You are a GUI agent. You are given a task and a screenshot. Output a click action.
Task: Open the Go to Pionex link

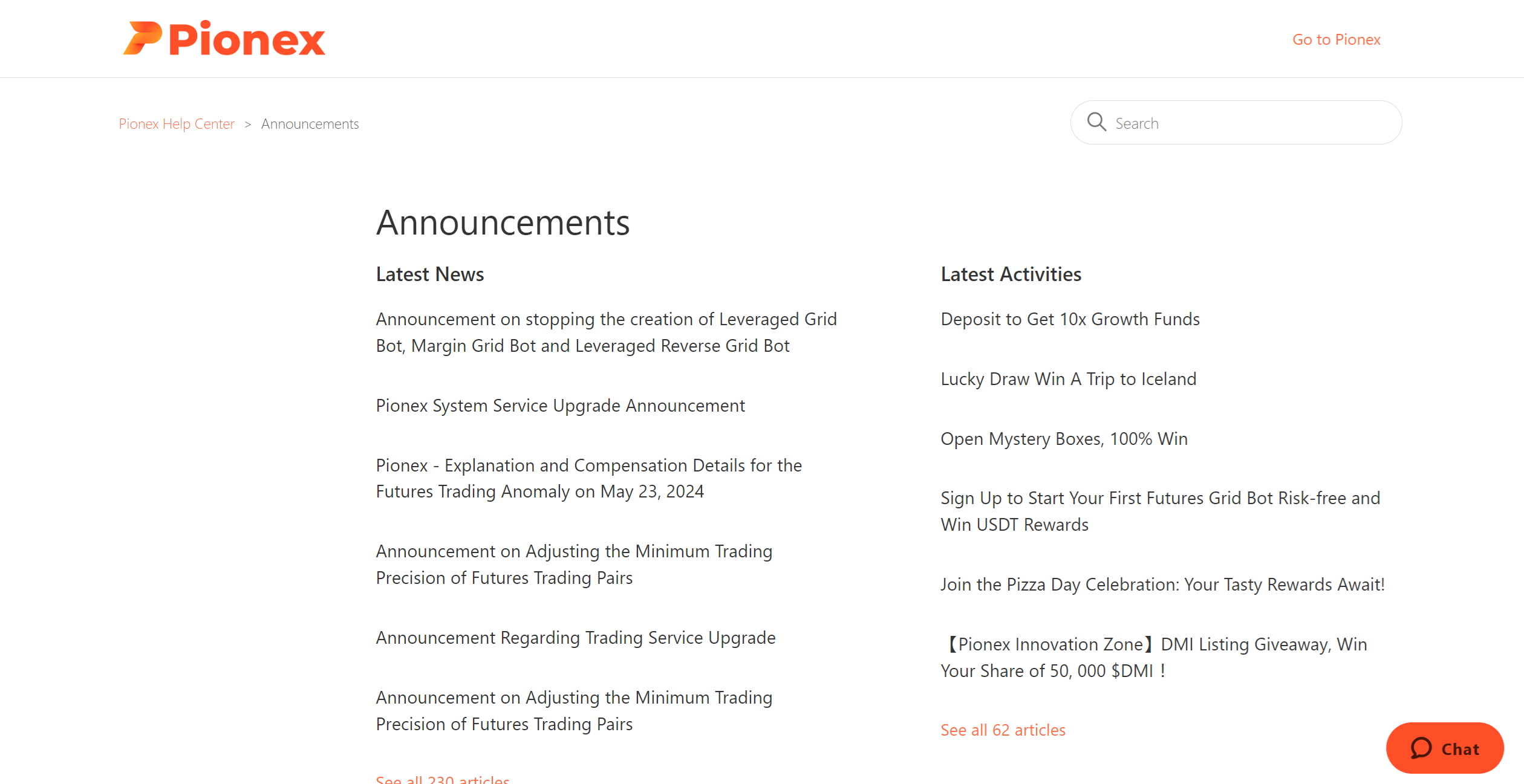pyautogui.click(x=1336, y=39)
